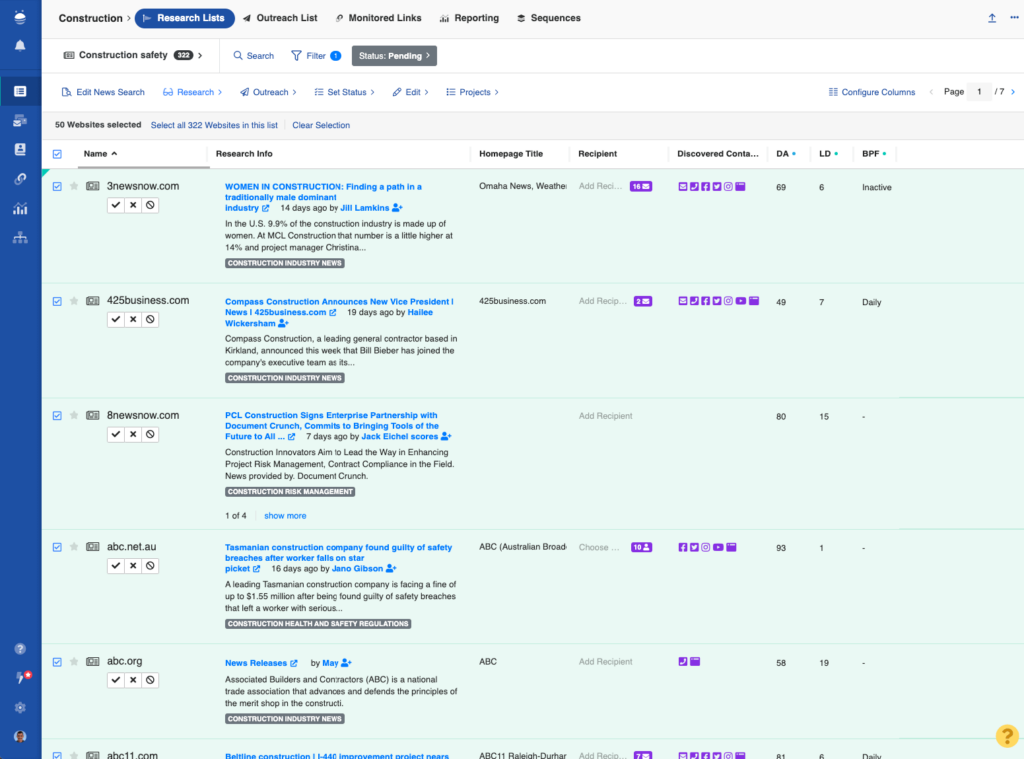Open the bar chart sidebar icon

[x=20, y=208]
